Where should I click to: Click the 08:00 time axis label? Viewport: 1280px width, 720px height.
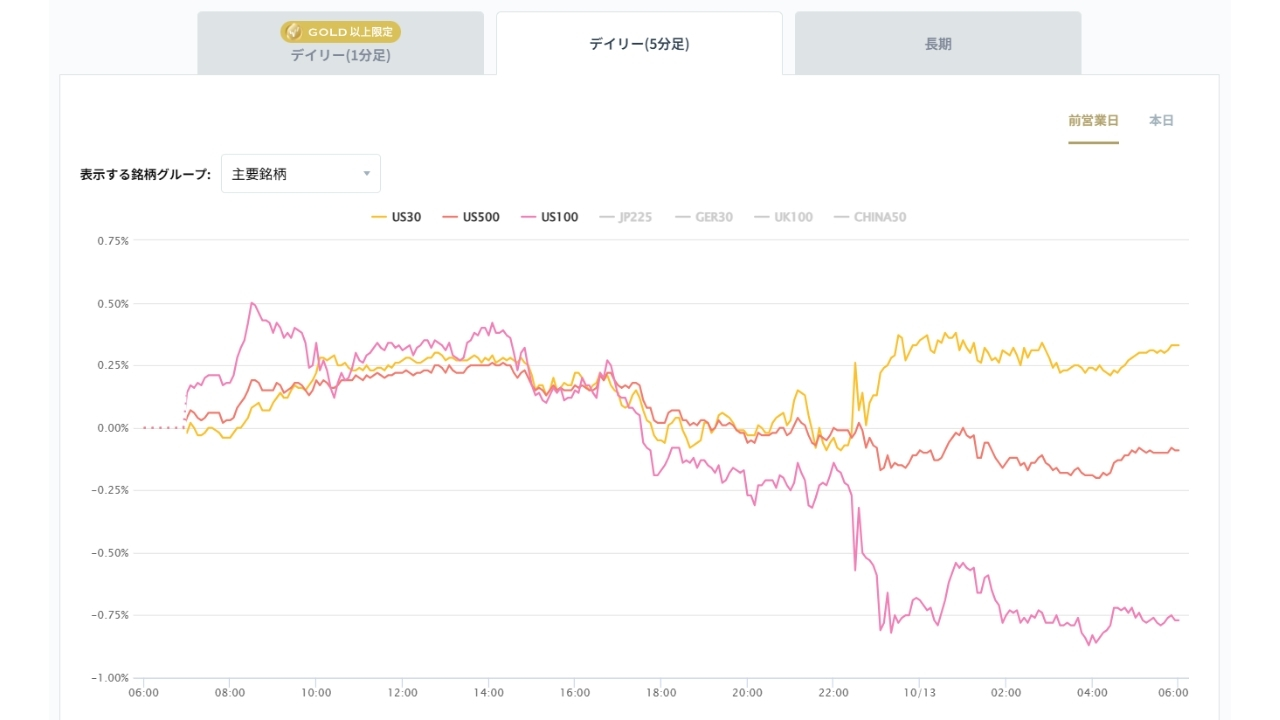(x=229, y=692)
